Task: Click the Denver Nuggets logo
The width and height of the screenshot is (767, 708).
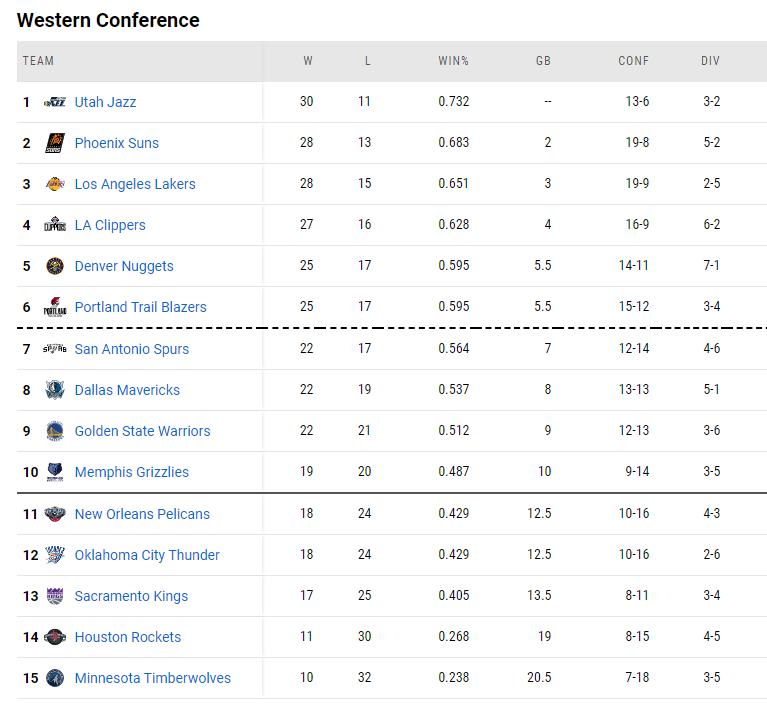Action: pos(55,266)
